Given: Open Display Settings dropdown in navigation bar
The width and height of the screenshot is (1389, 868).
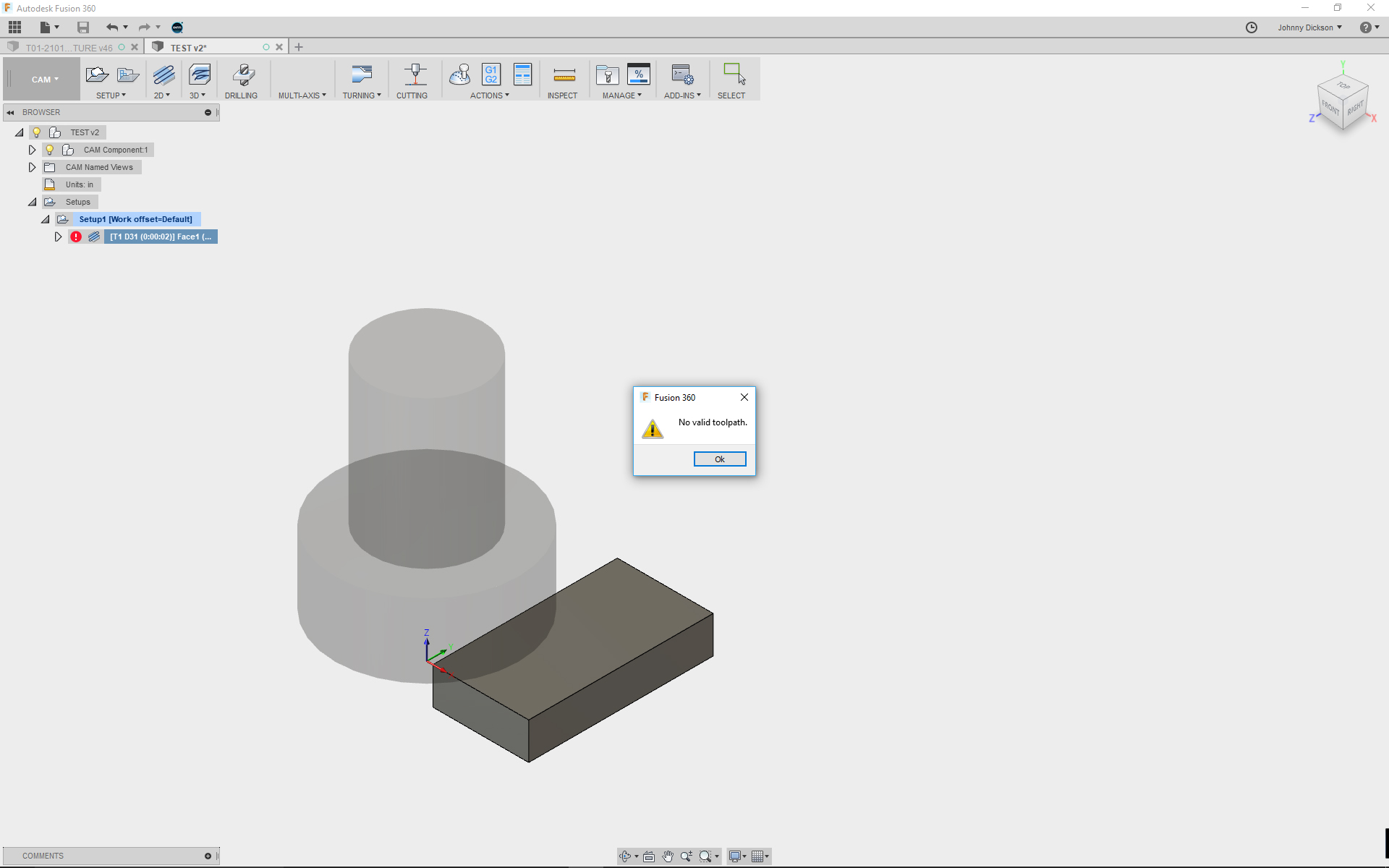Looking at the screenshot, I should [x=737, y=856].
